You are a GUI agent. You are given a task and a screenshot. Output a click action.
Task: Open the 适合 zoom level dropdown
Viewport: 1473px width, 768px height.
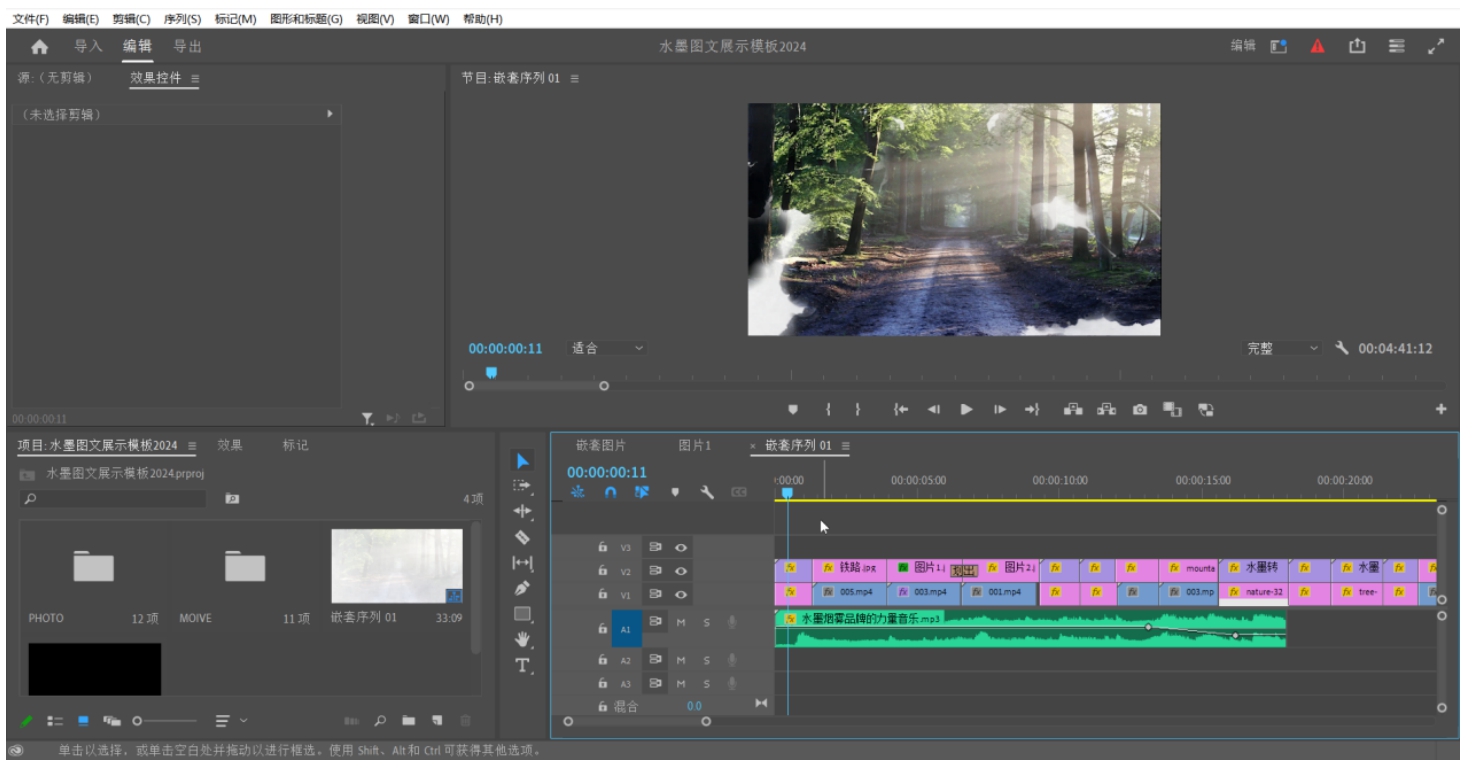coord(608,348)
